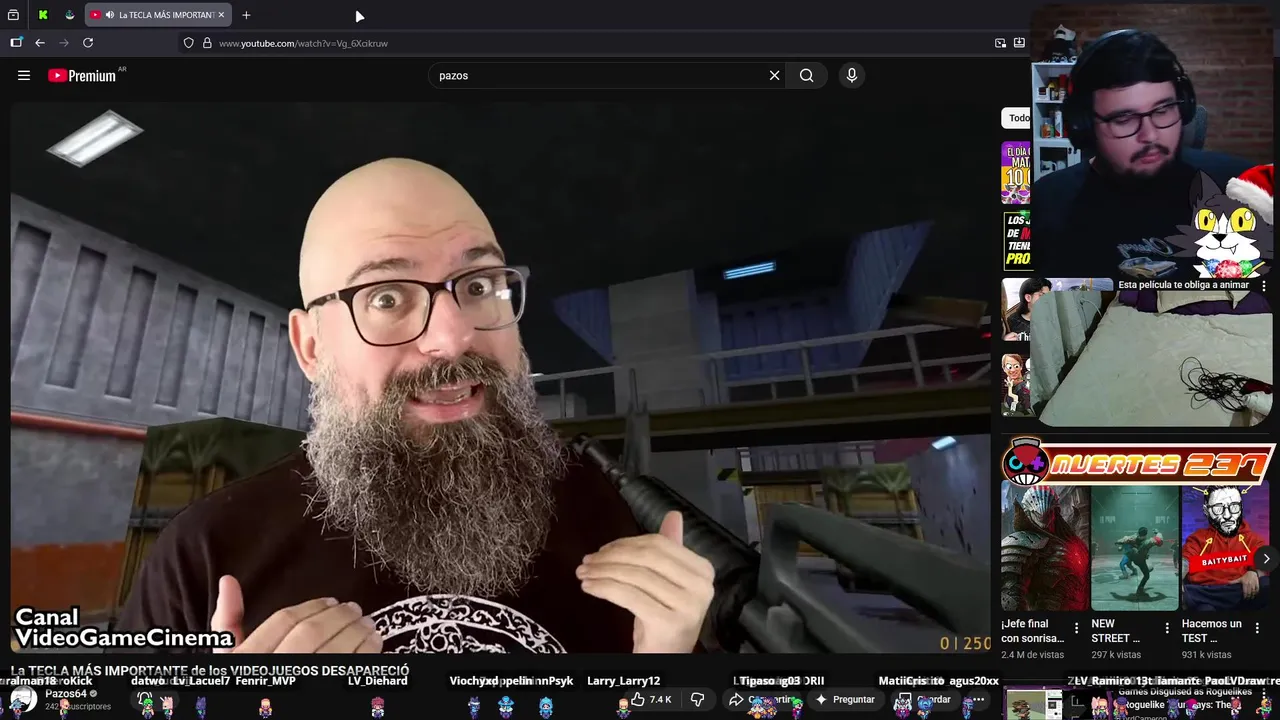Show next shorts with the right chevron
This screenshot has width=1280, height=720.
pos(1266,559)
